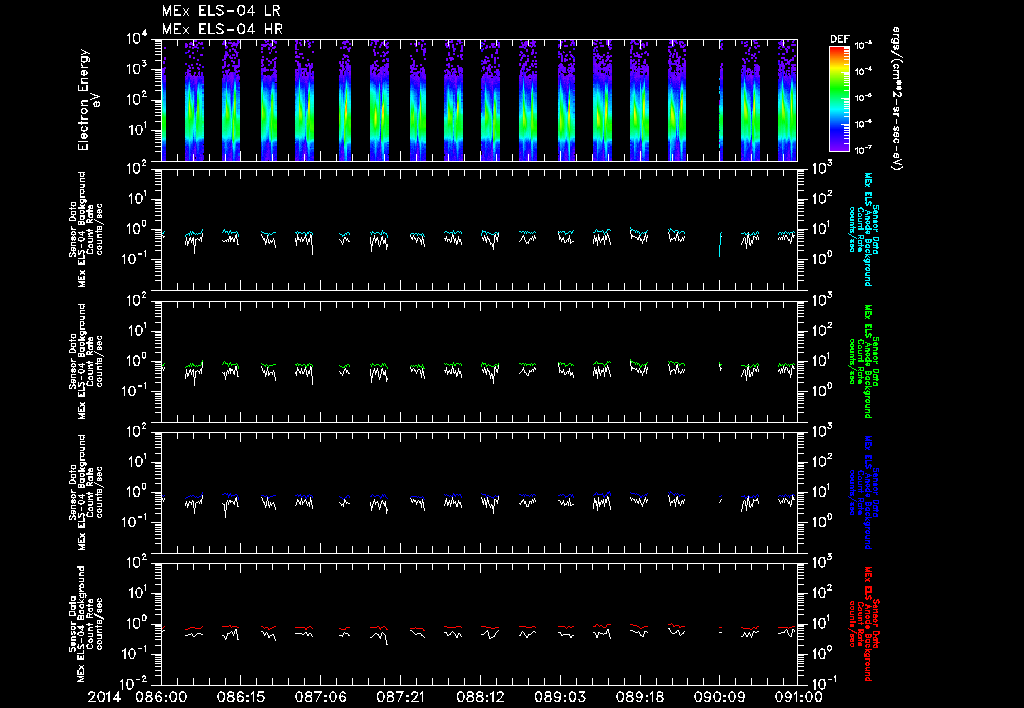Click the narrow spectrogram sliver near 090:09
The height and width of the screenshot is (708, 1024).
point(721,100)
